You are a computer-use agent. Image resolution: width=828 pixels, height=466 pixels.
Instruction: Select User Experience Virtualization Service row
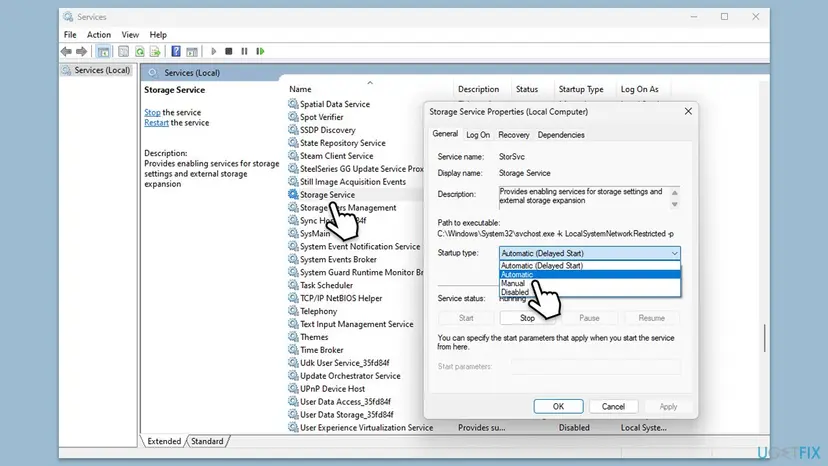[477, 428]
